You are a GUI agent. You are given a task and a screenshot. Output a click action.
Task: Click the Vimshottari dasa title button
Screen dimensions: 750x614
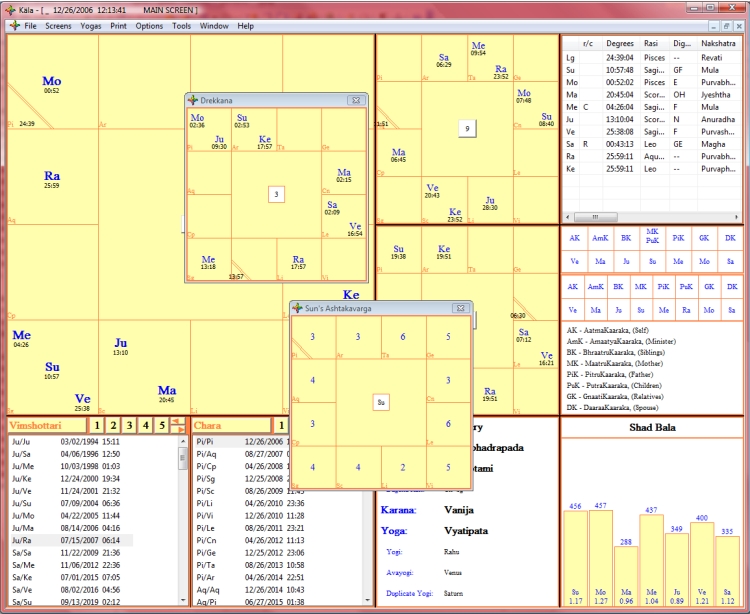47,425
